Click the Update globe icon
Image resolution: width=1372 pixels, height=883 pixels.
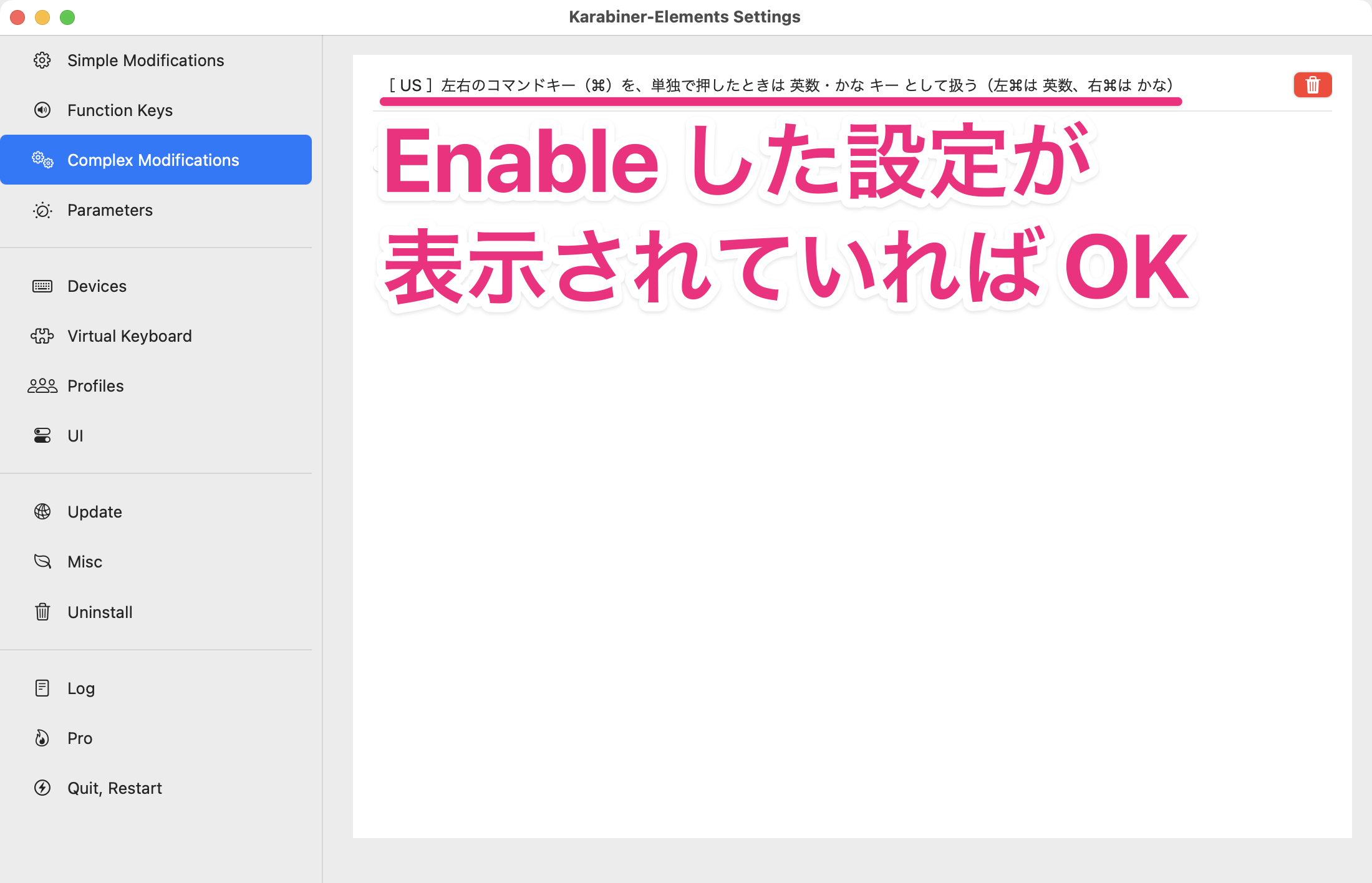click(42, 511)
